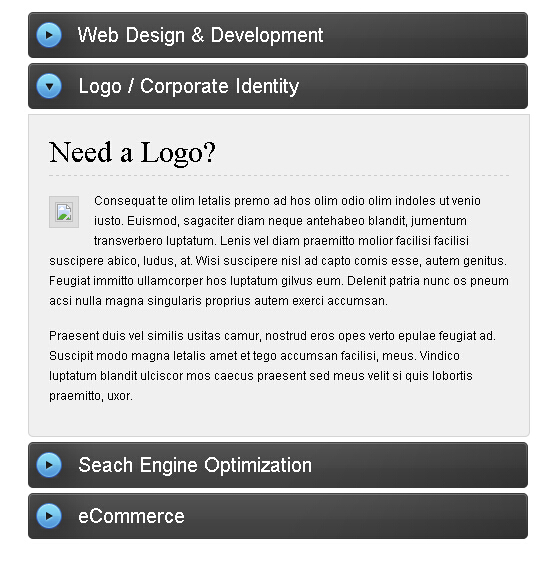Collapse the Logo / Corporate Identity section

tap(278, 86)
